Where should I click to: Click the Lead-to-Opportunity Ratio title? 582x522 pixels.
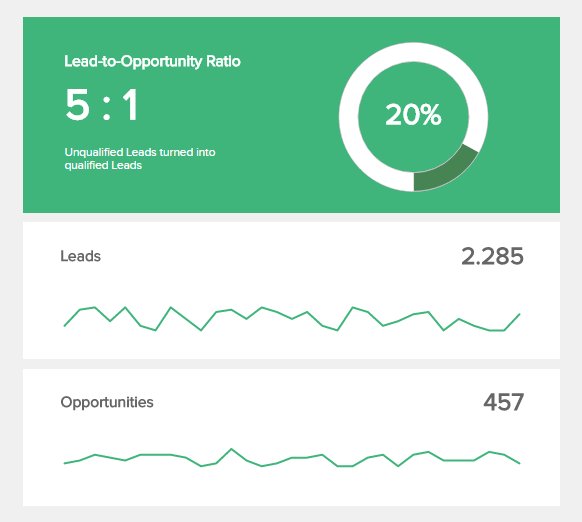152,62
